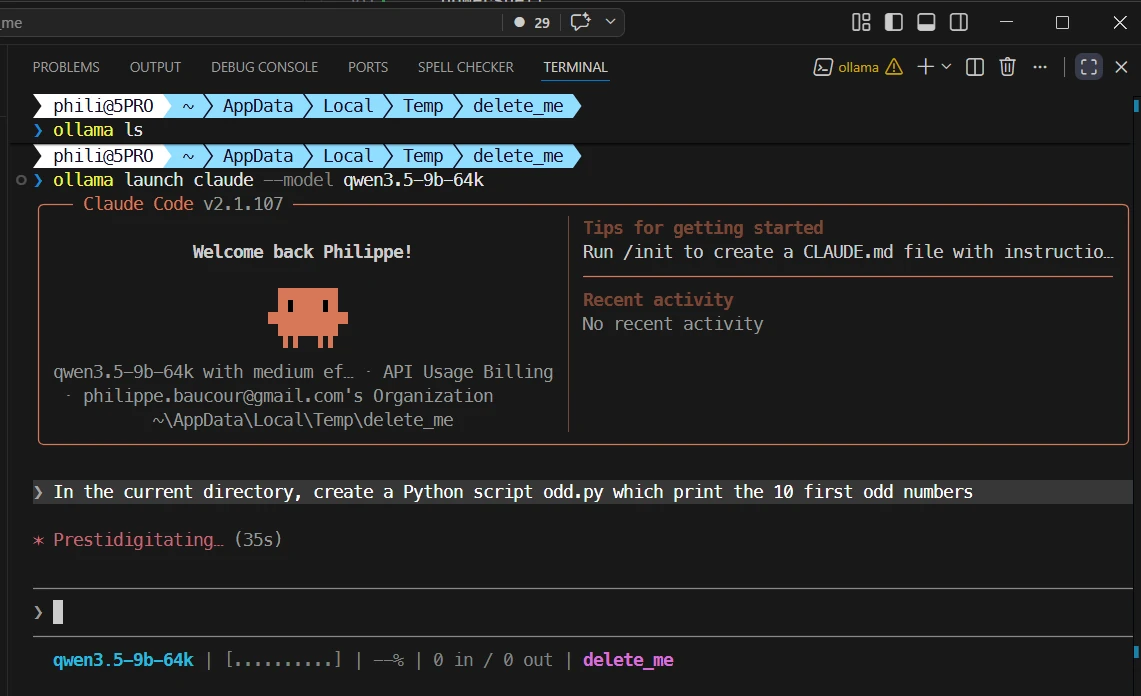Toggle the bottom Panel visibility
Screen dimensions: 1141x696
(926, 23)
